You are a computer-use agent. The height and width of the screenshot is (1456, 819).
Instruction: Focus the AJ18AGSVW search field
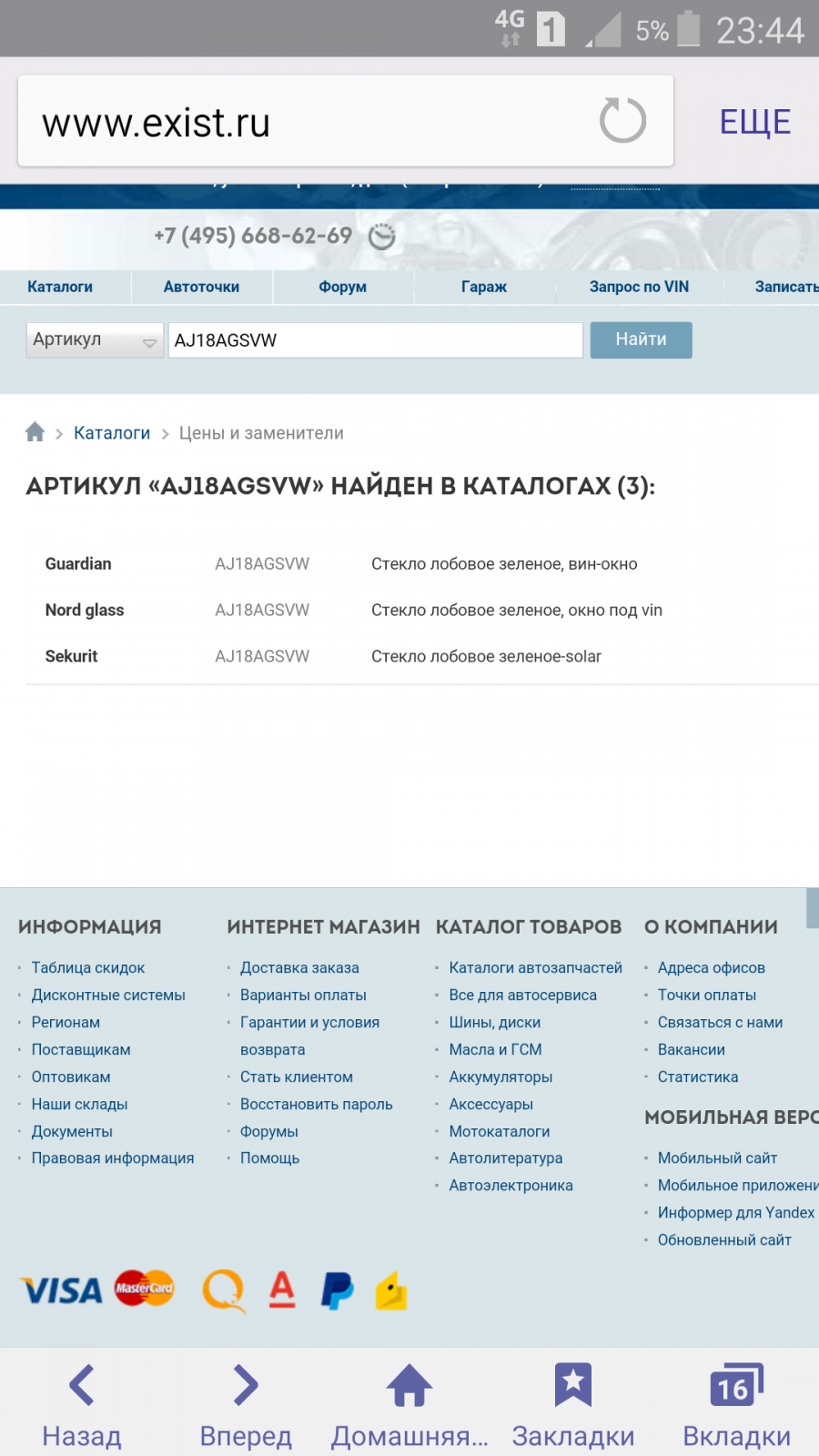coord(376,340)
